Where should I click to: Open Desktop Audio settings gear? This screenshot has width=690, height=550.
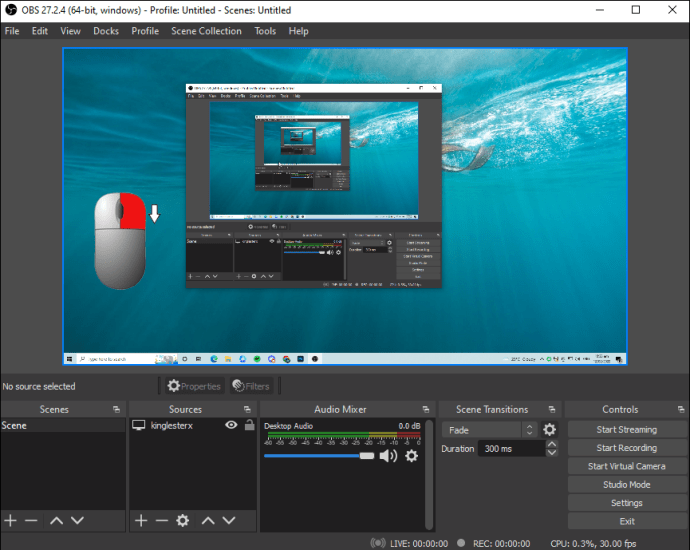click(411, 456)
